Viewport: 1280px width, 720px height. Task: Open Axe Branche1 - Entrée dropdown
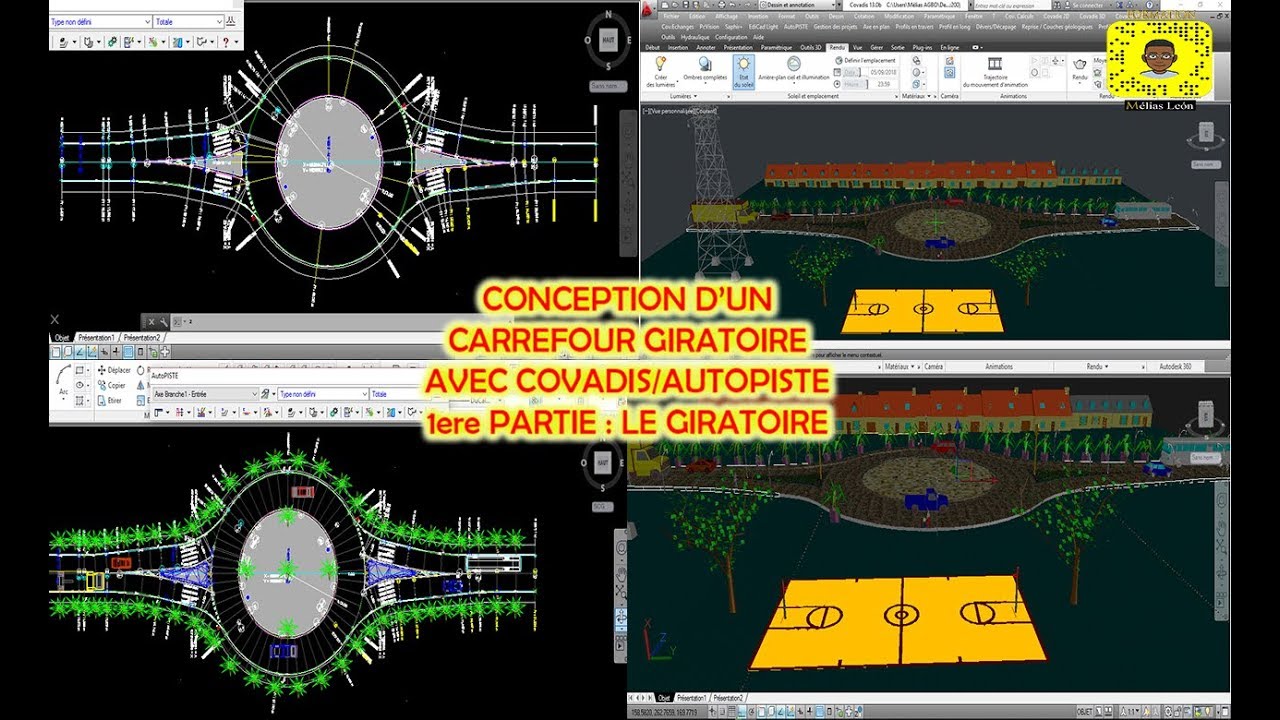[207, 394]
